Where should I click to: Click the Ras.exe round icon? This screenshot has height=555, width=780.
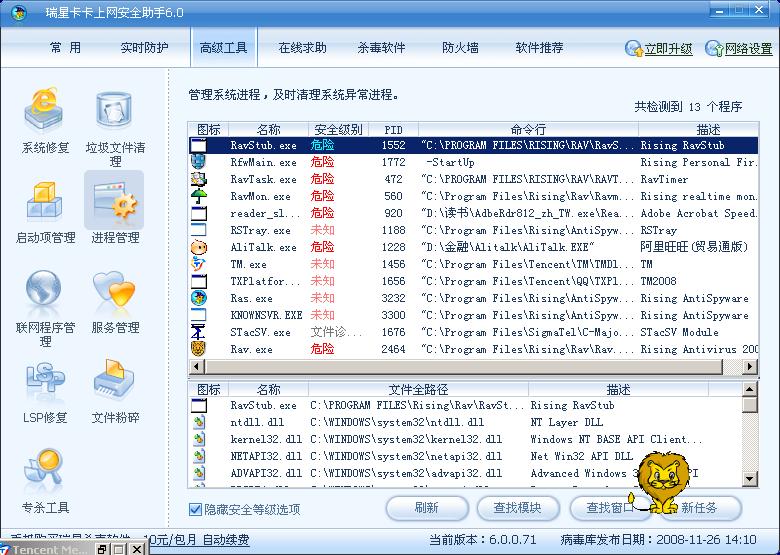[x=198, y=298]
